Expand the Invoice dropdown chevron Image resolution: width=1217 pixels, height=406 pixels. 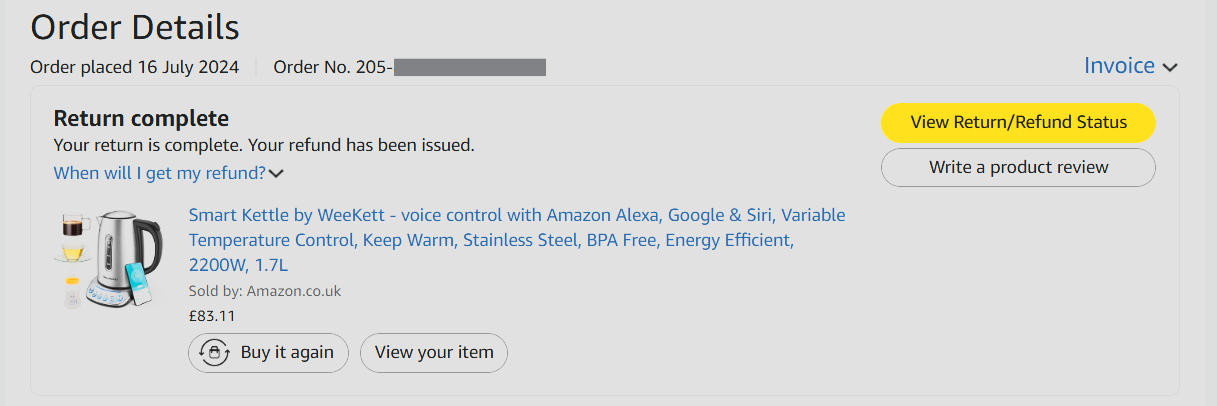[x=1170, y=68]
